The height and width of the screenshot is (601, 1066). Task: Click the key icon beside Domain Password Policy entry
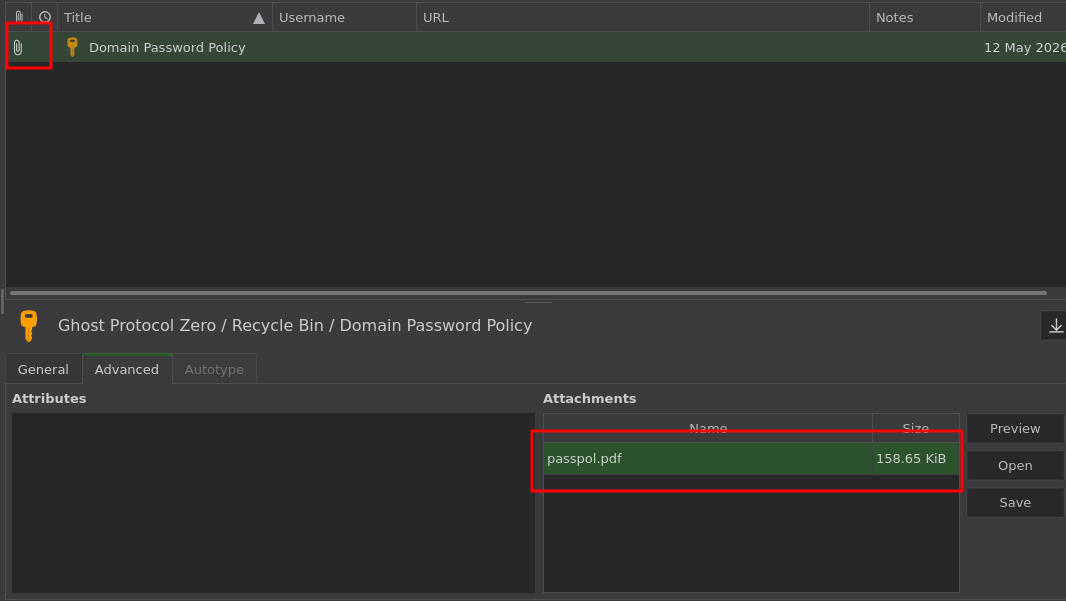point(72,47)
